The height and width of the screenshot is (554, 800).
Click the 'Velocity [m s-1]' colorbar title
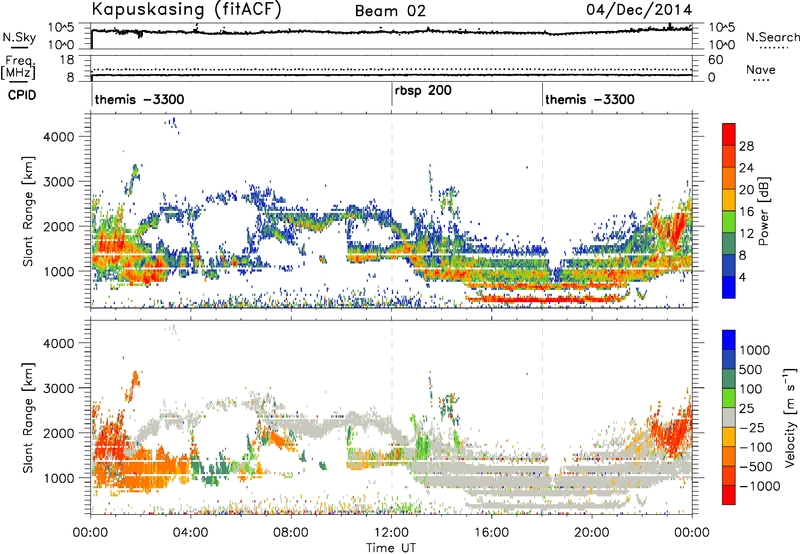(x=790, y=417)
